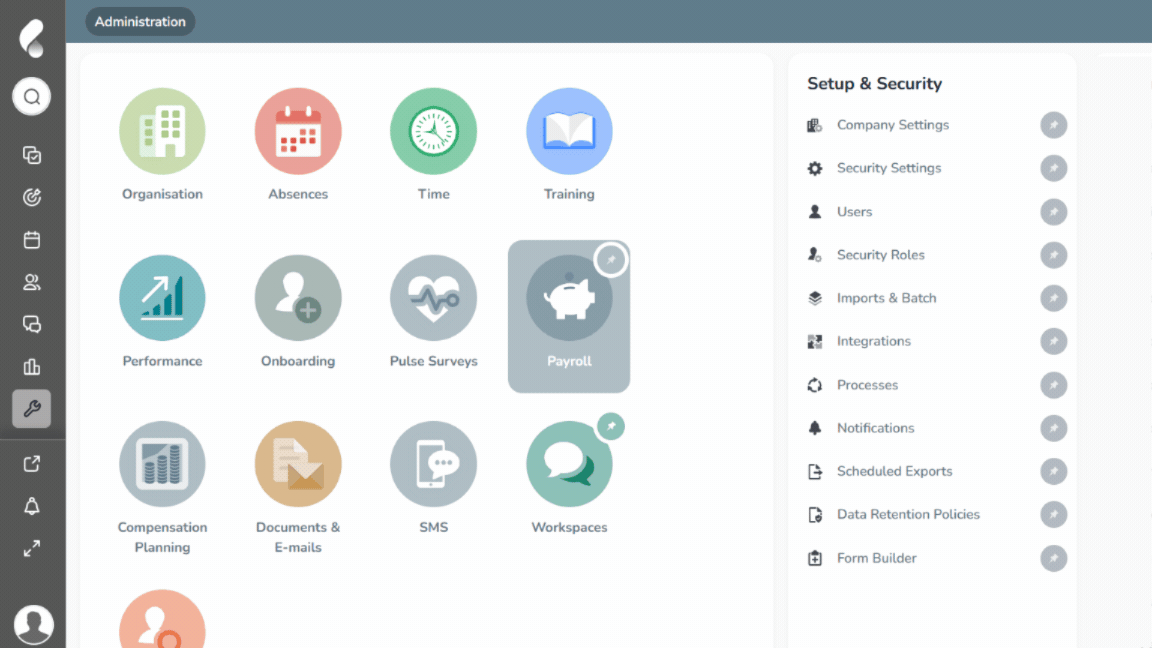Open the Time clock module
This screenshot has height=648, width=1152.
click(x=433, y=132)
